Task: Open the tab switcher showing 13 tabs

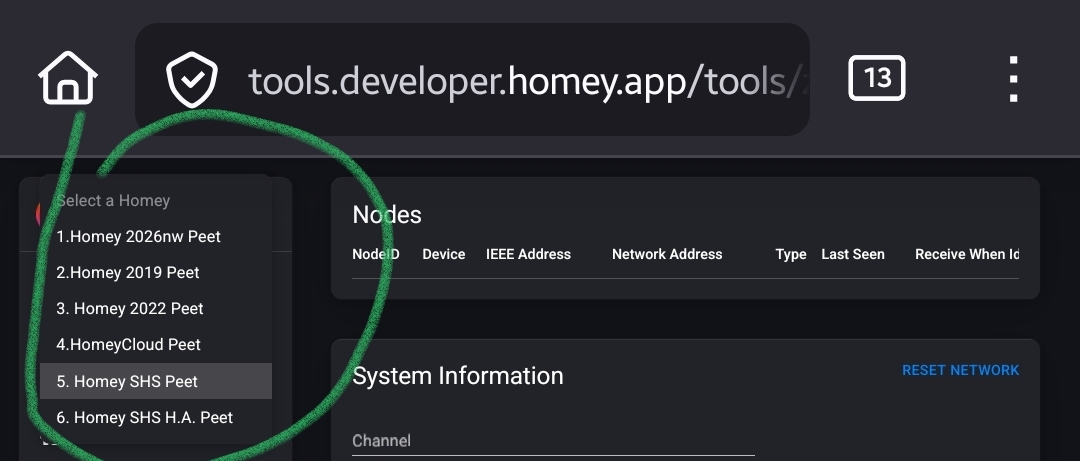Action: [x=876, y=78]
